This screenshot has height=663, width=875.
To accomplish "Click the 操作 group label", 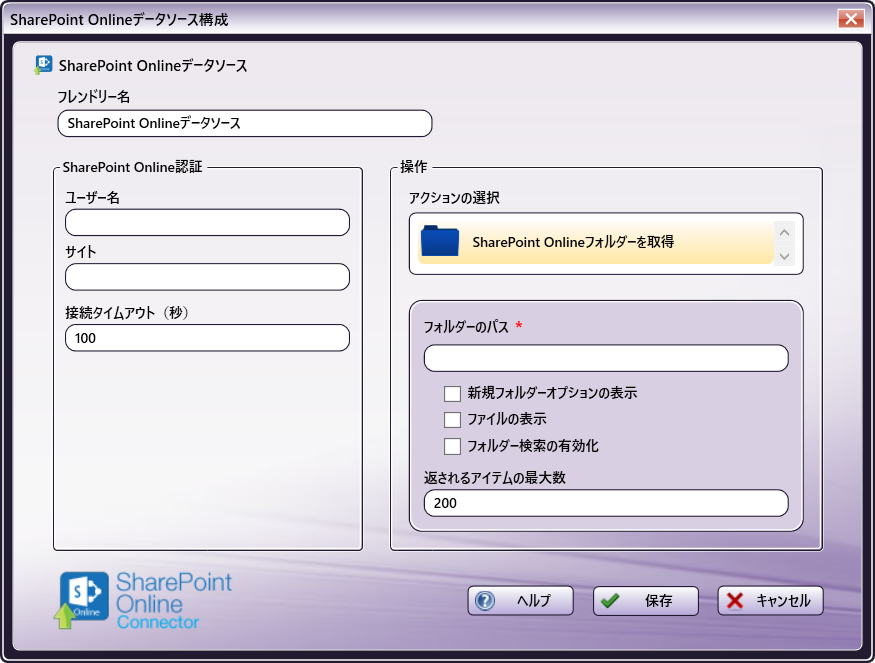I will coord(414,166).
